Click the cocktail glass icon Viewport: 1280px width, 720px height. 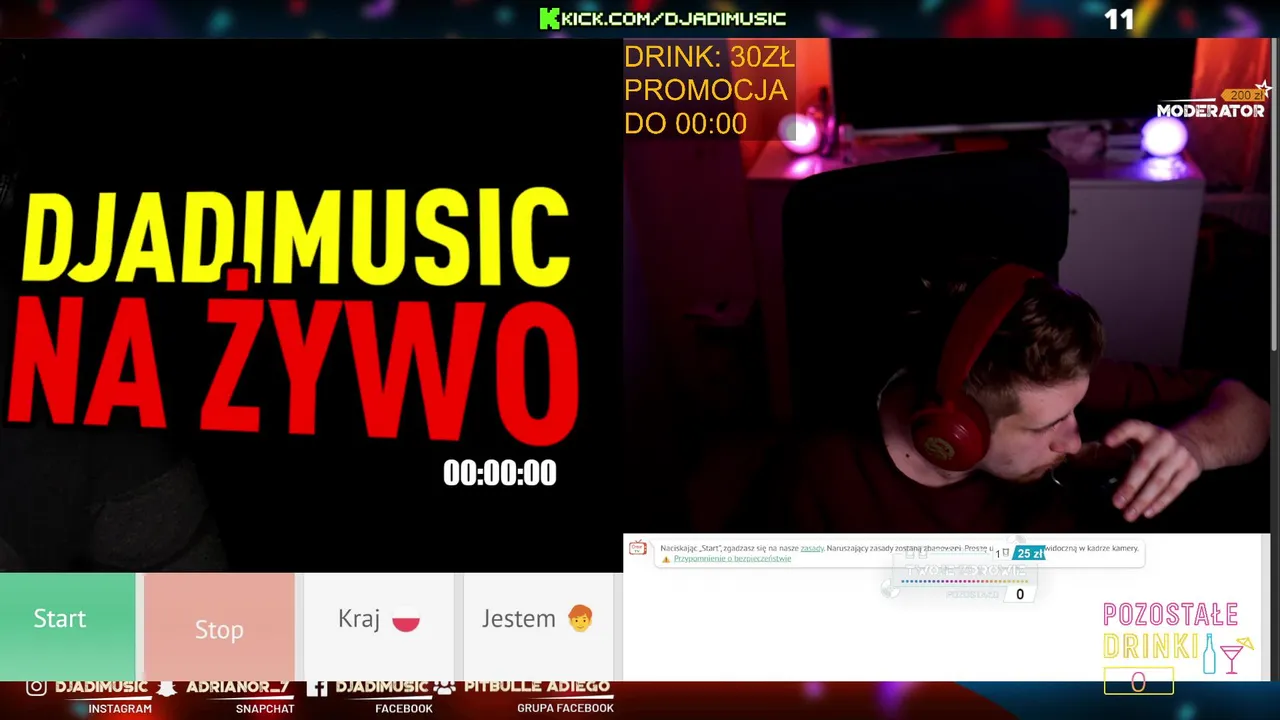click(1236, 654)
